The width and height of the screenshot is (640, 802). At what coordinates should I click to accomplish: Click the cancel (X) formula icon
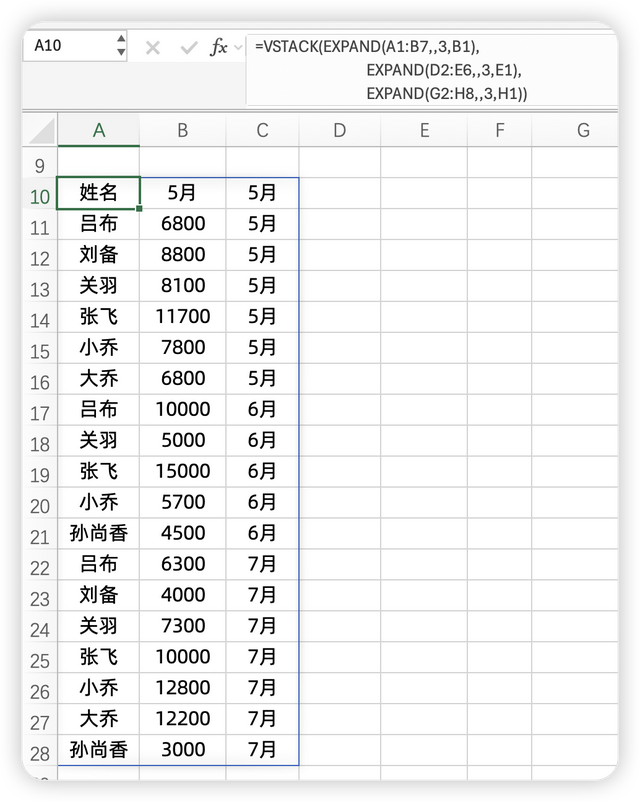[152, 48]
